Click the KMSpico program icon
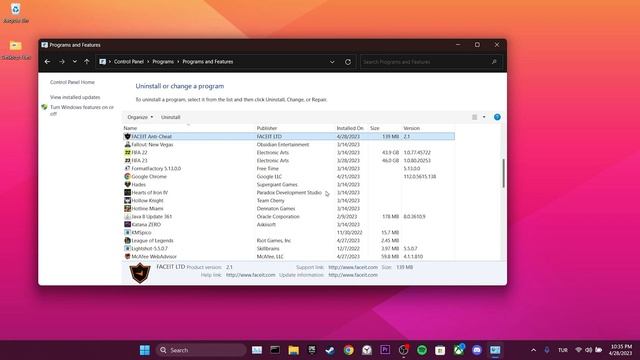This screenshot has width=640, height=360. tap(127, 232)
